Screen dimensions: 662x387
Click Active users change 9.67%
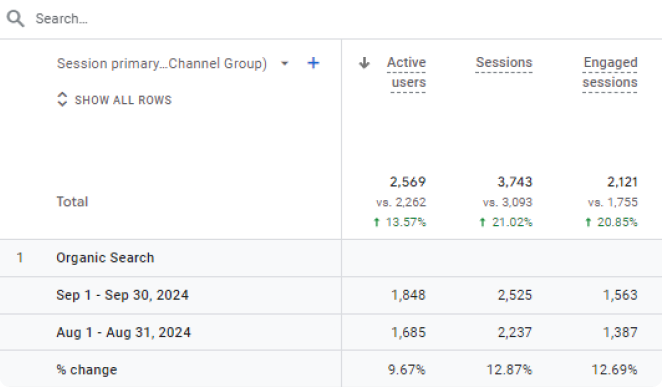tap(407, 370)
